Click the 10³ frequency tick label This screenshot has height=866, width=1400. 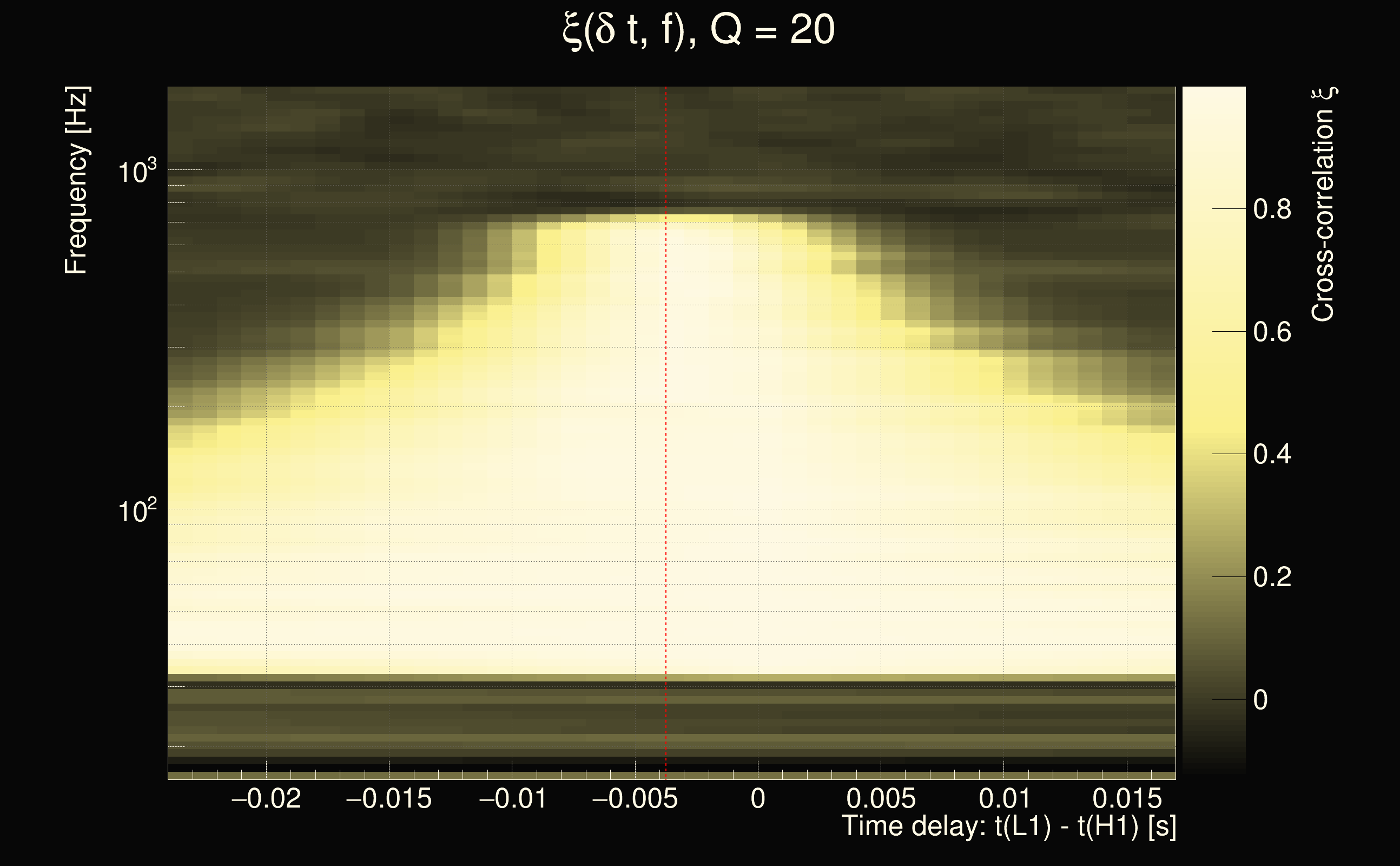pyautogui.click(x=136, y=171)
